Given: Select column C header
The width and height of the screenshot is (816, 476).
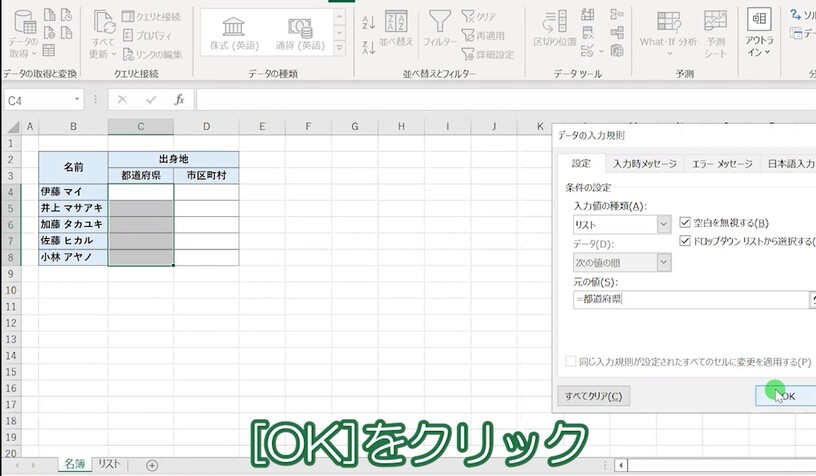Looking at the screenshot, I should point(141,126).
